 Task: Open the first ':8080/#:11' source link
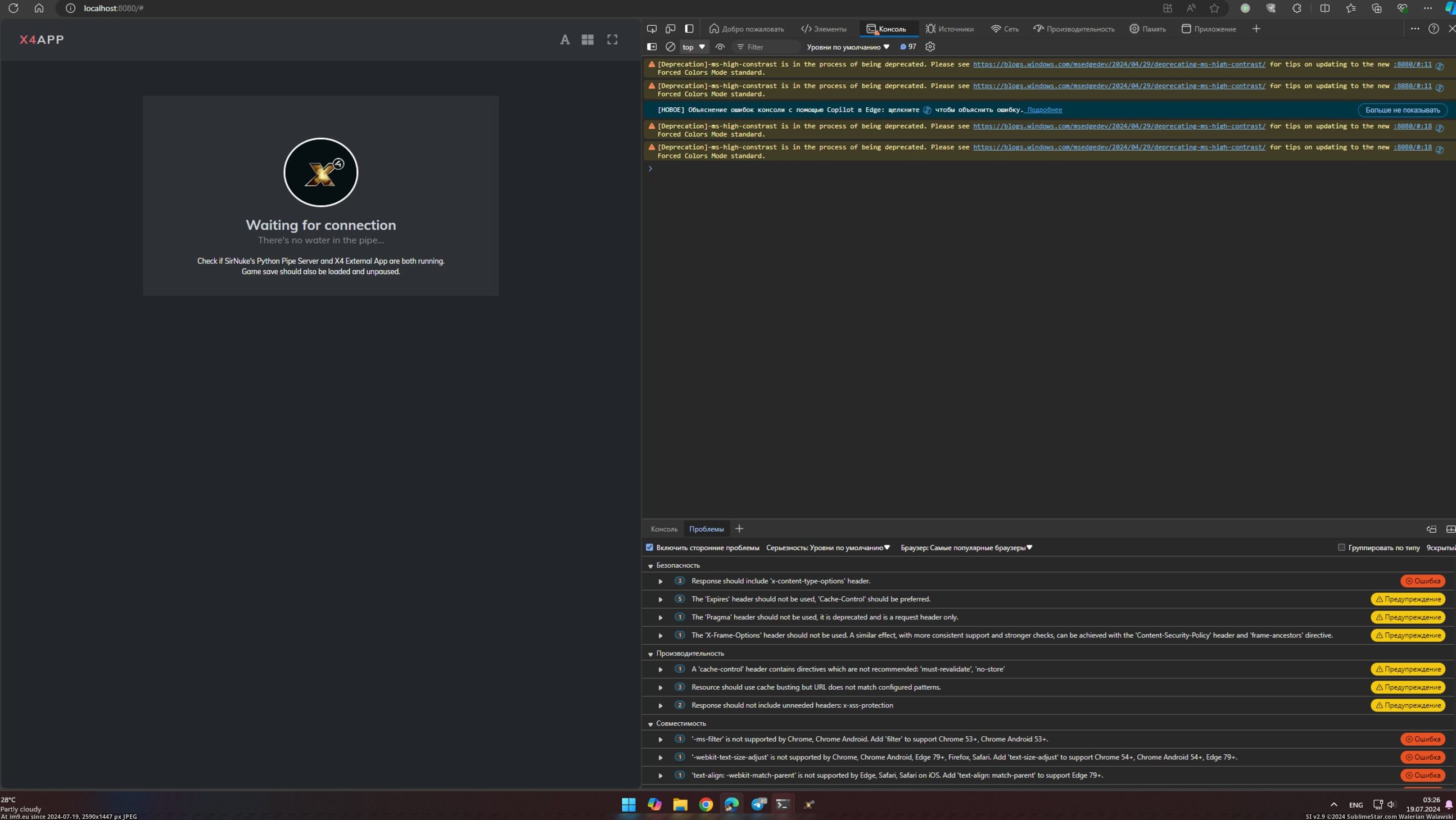pos(1412,65)
